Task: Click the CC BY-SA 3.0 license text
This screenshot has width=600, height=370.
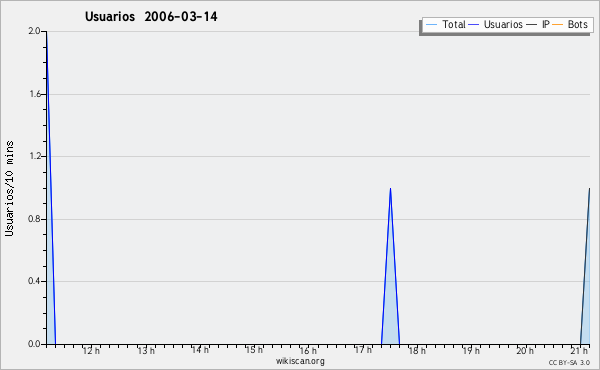Action: click(569, 362)
